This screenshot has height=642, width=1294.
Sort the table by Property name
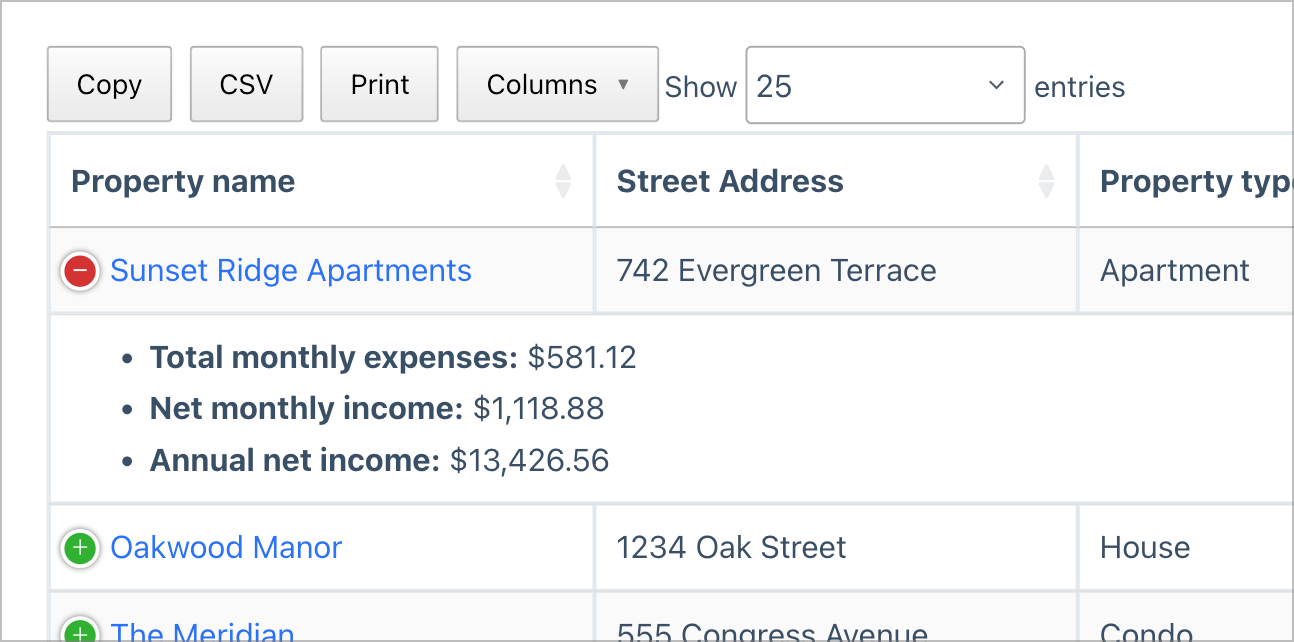[x=183, y=181]
